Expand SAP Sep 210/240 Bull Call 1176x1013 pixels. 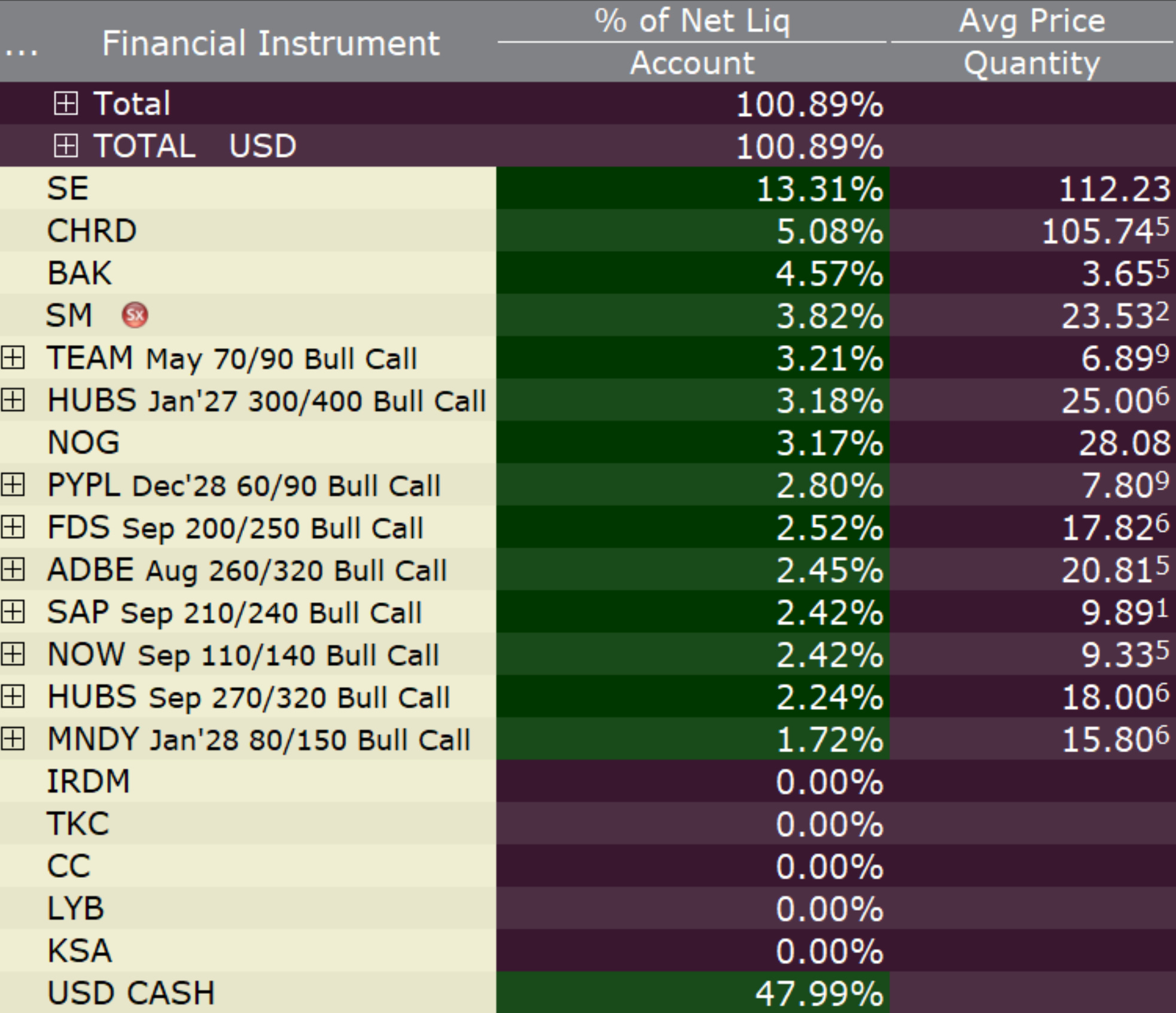tap(13, 612)
